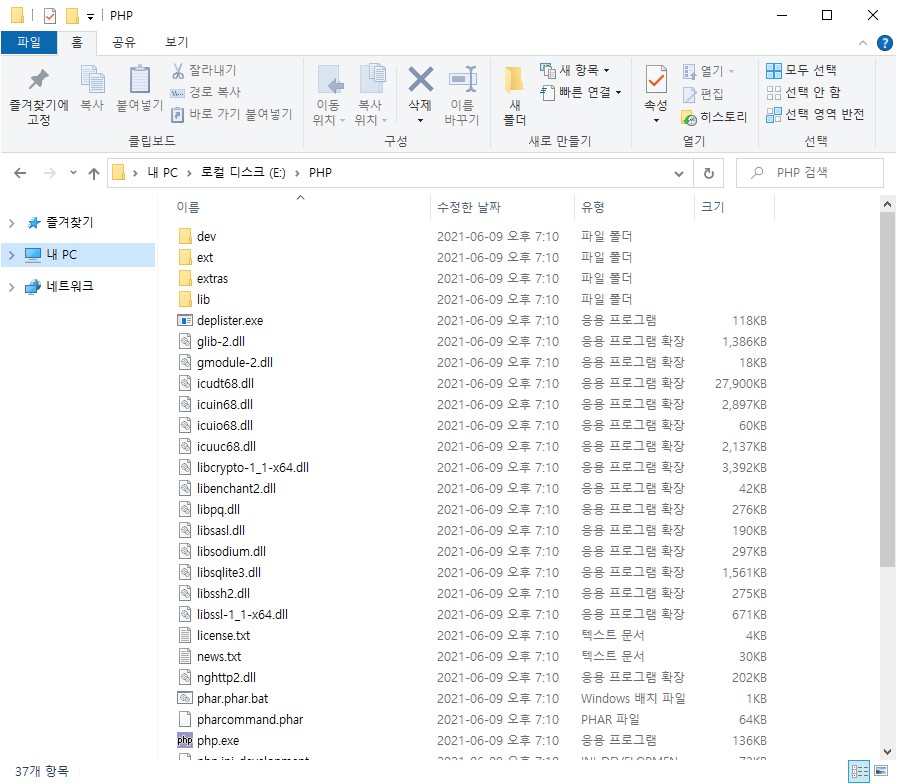The width and height of the screenshot is (897, 784).
Task: Select Cut (잘라내기) scissors icon
Action: point(178,70)
